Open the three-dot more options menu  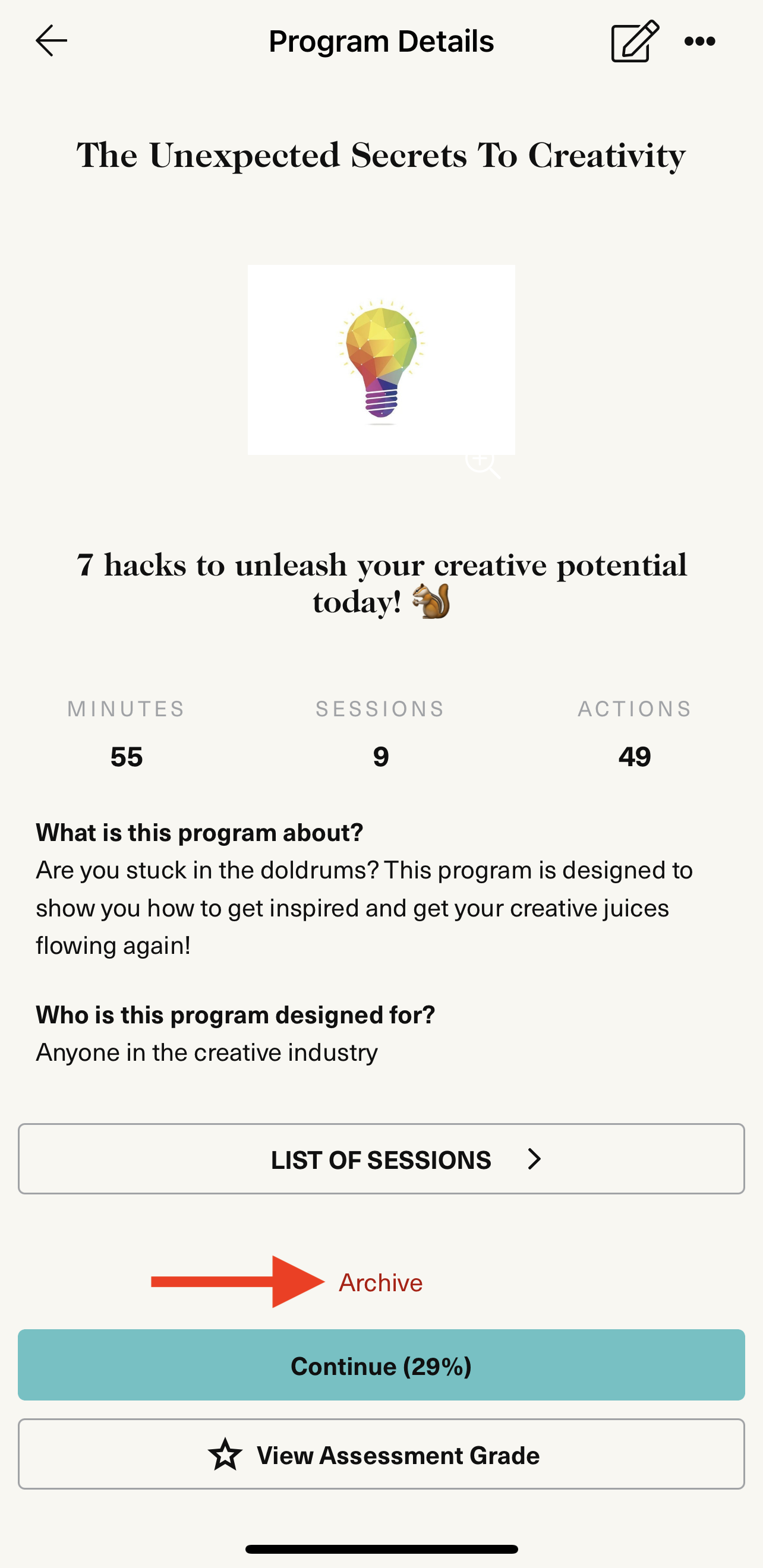tap(699, 41)
